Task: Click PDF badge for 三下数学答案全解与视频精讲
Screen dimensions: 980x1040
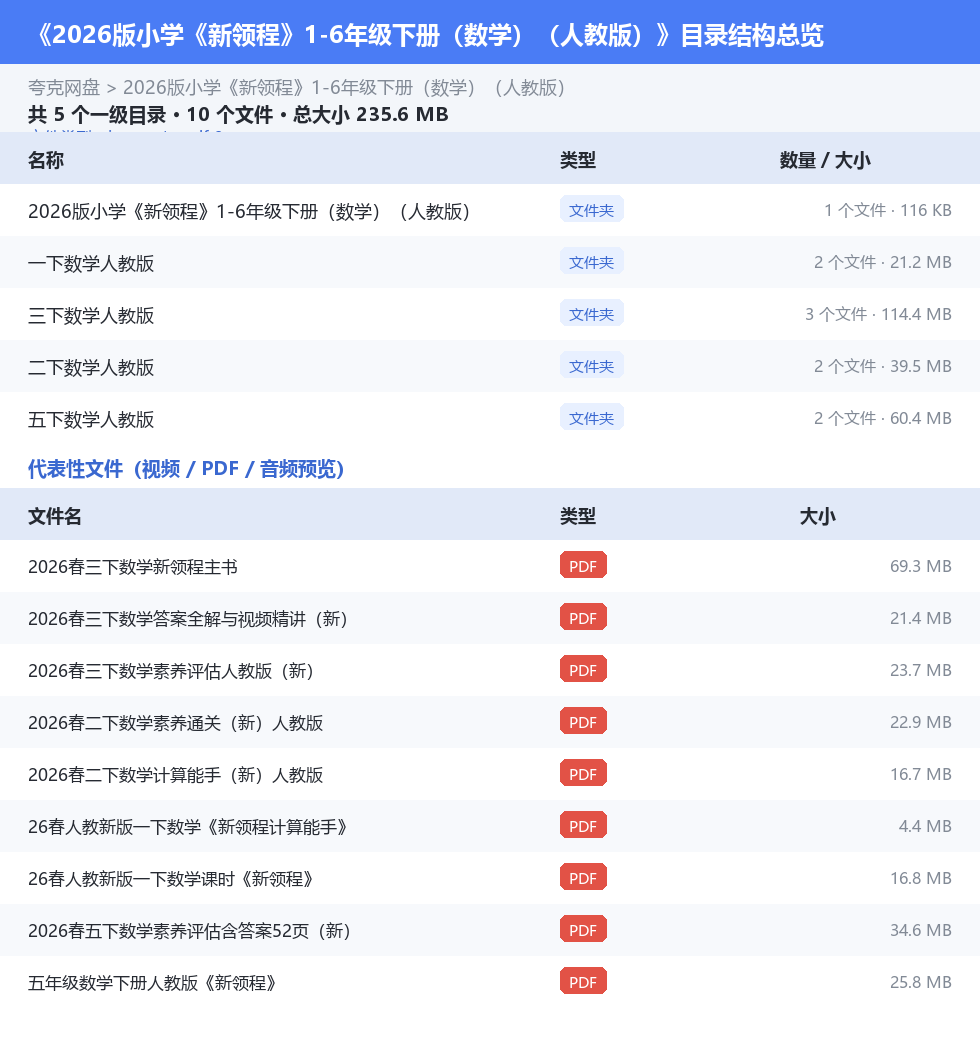Action: point(583,618)
